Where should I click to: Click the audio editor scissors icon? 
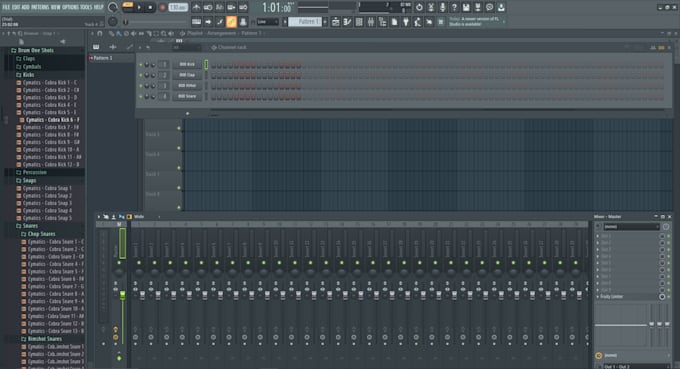pyautogui.click(x=431, y=7)
